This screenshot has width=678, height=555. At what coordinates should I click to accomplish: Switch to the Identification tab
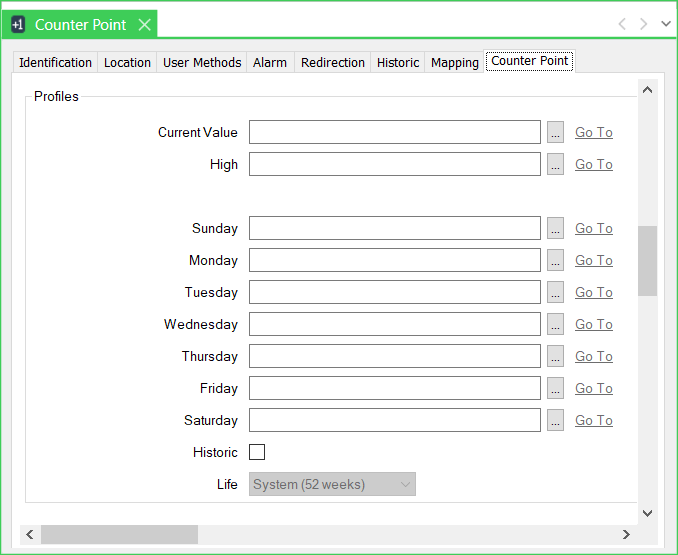(55, 62)
